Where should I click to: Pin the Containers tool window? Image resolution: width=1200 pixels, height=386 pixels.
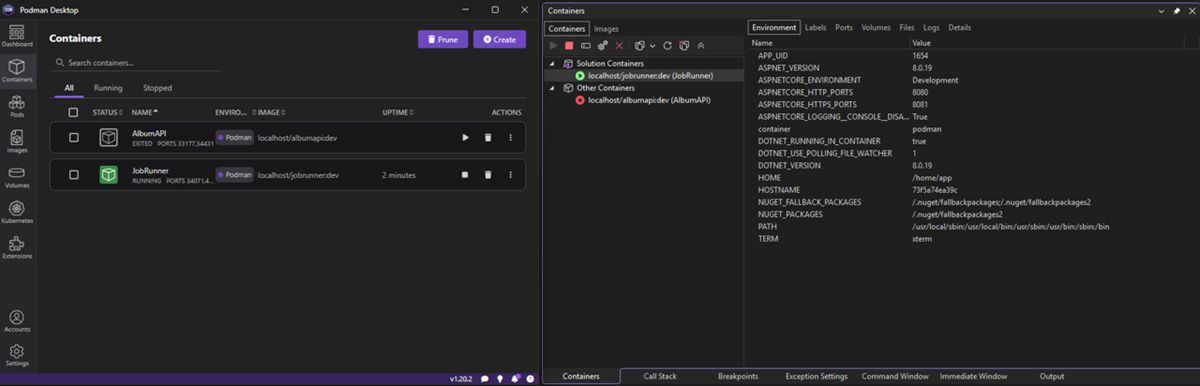pyautogui.click(x=1176, y=10)
